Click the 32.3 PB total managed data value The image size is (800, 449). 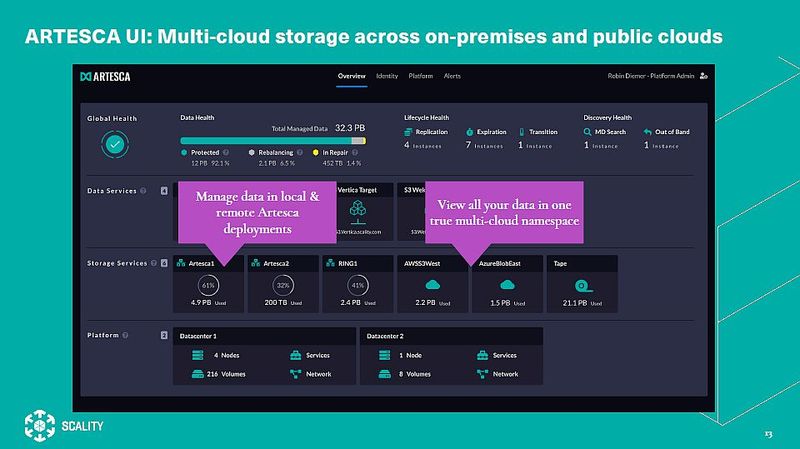point(349,128)
